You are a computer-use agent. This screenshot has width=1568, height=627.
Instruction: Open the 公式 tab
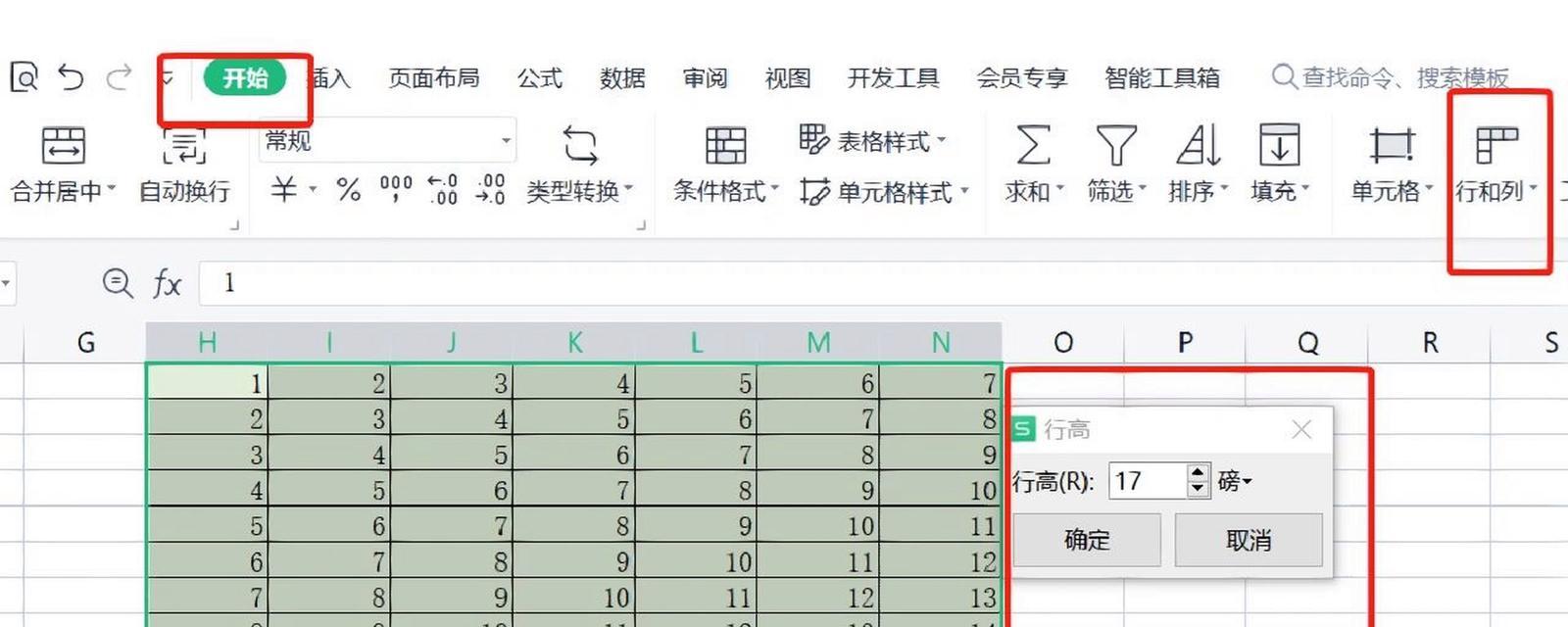click(x=540, y=77)
